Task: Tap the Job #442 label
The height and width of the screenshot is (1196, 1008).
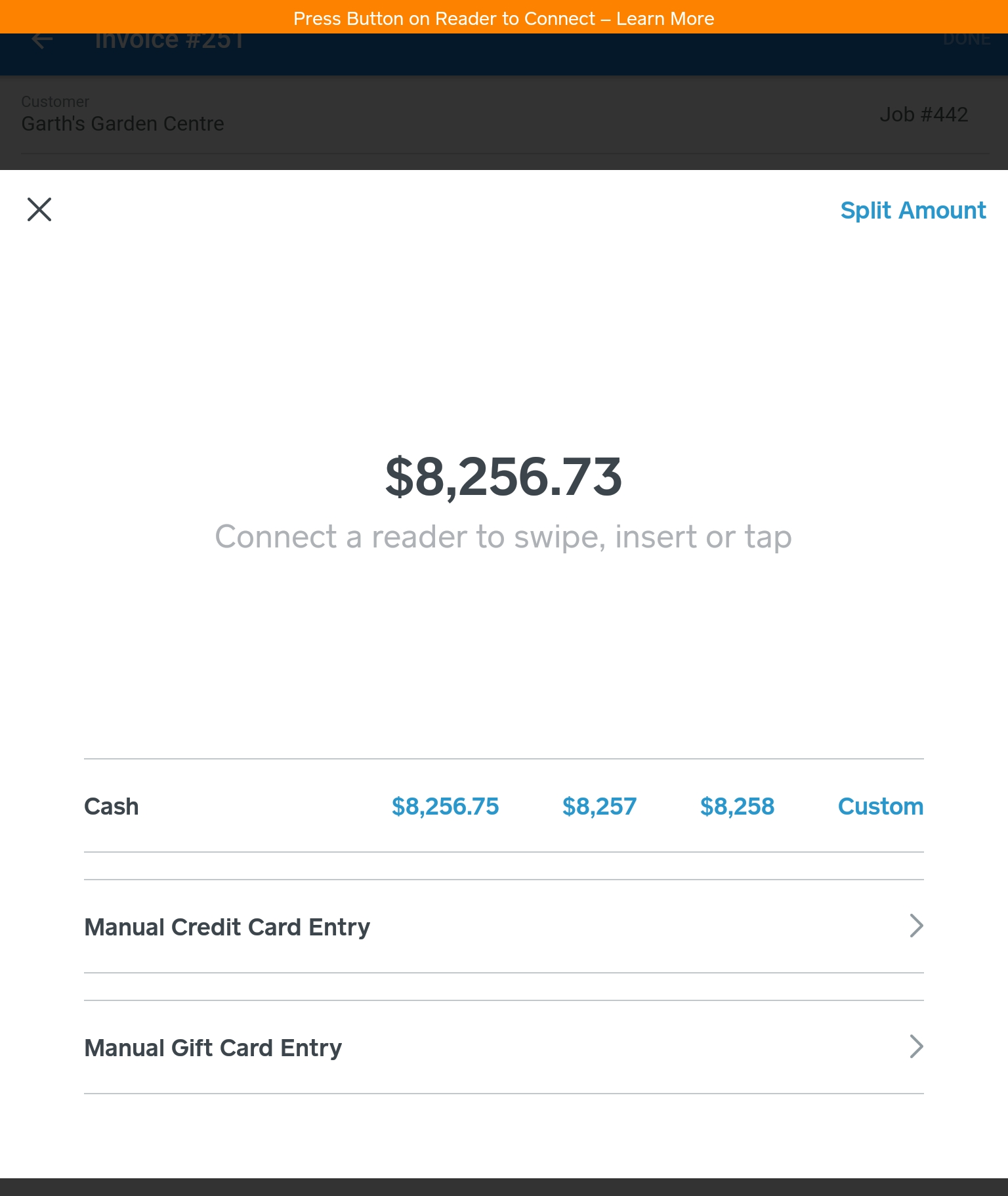Action: [x=923, y=115]
